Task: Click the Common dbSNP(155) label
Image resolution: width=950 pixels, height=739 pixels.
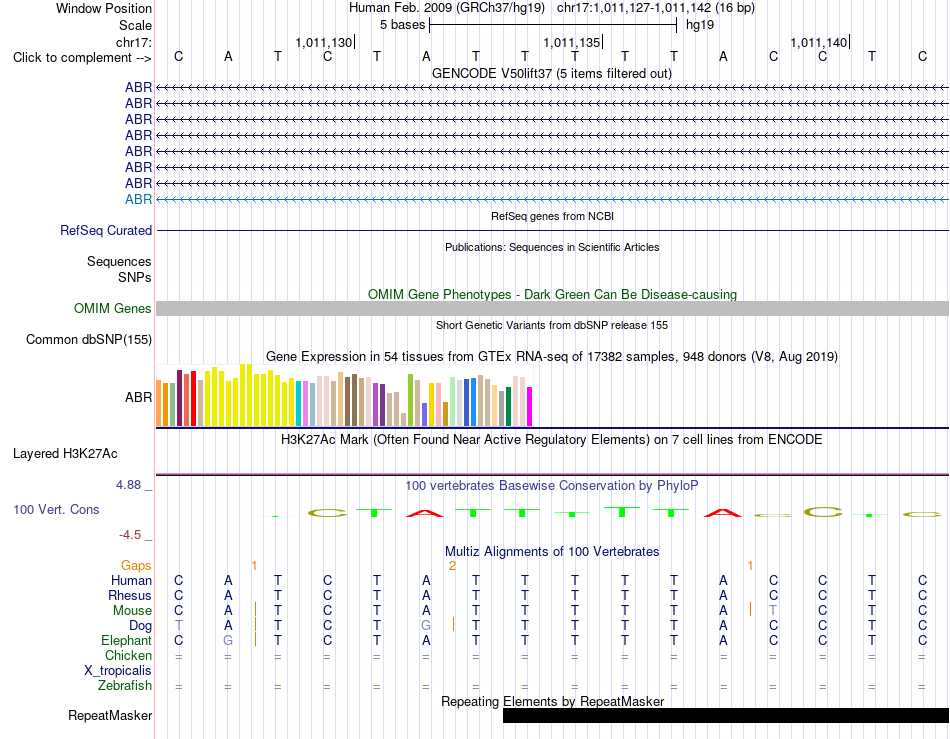Action: tap(88, 339)
